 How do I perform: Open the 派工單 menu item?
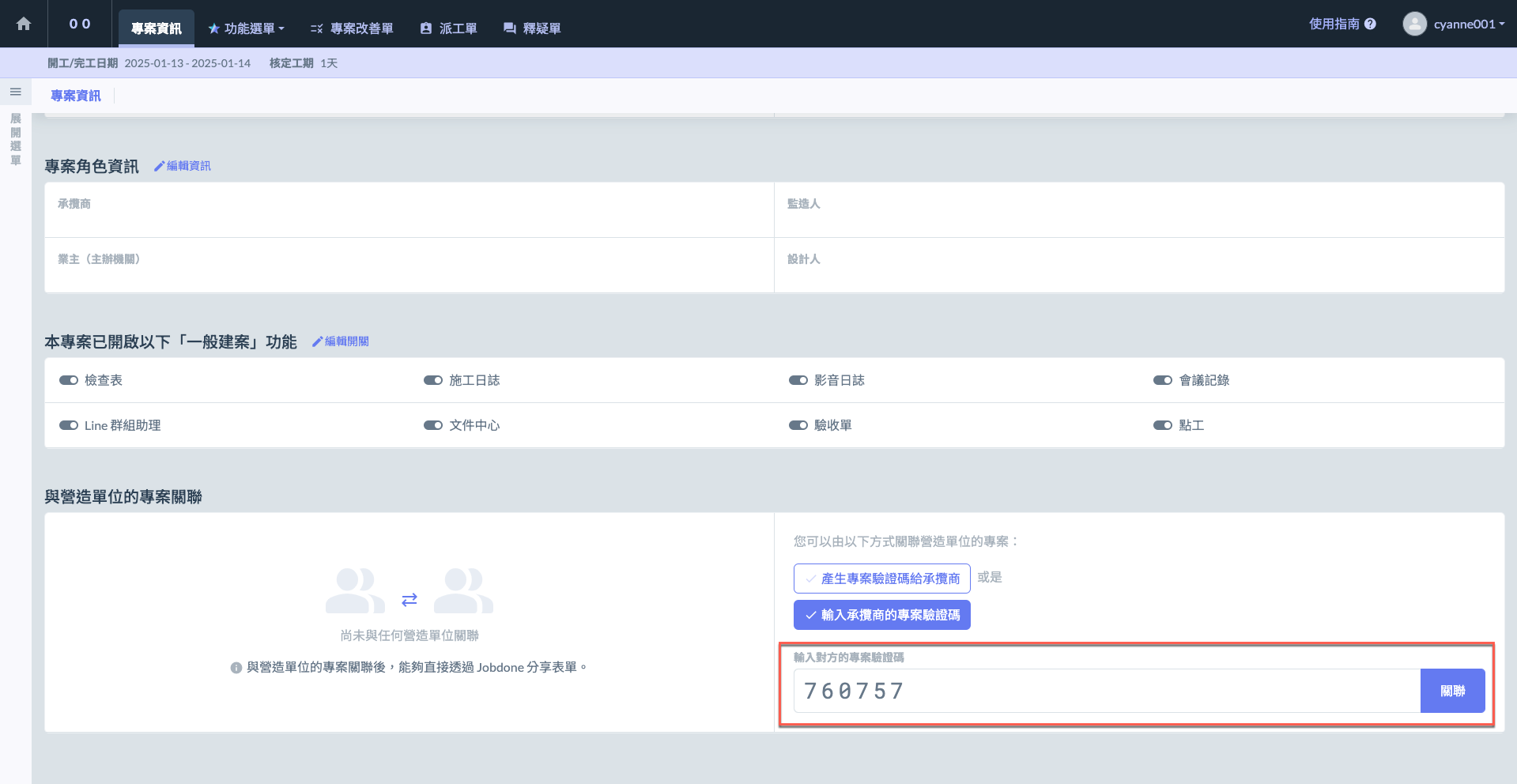448,28
